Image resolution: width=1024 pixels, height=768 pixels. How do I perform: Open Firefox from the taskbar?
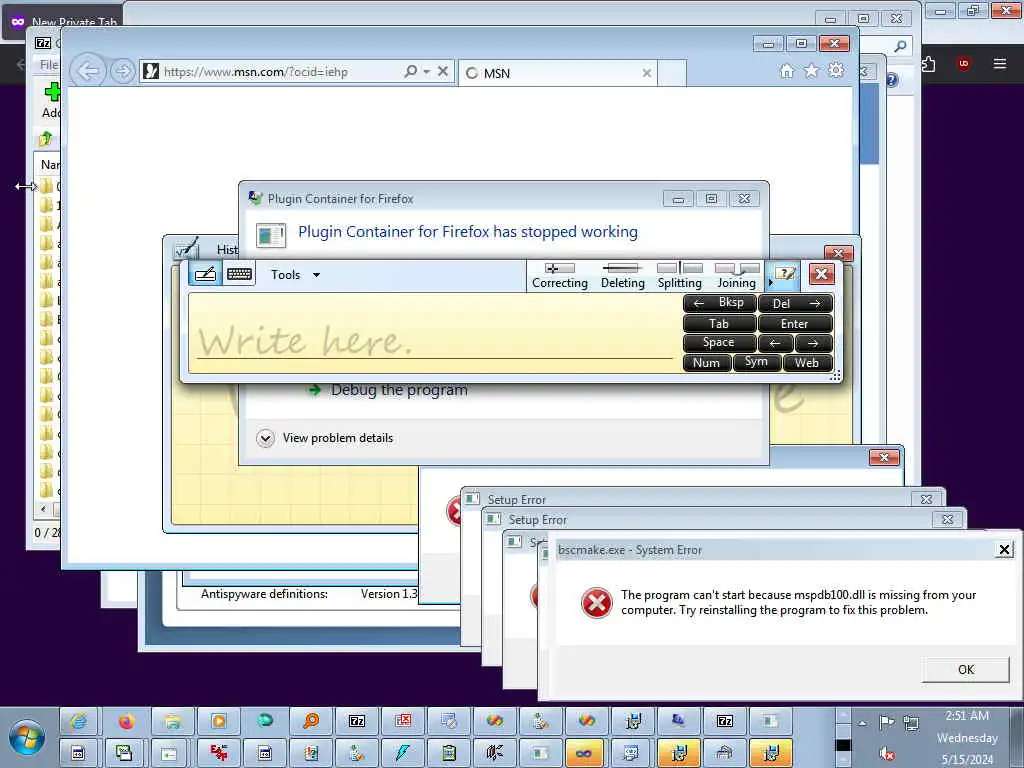[126, 721]
